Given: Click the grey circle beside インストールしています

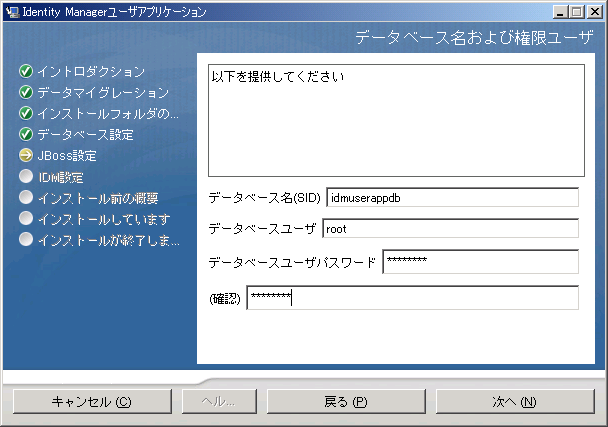Looking at the screenshot, I should pos(26,218).
